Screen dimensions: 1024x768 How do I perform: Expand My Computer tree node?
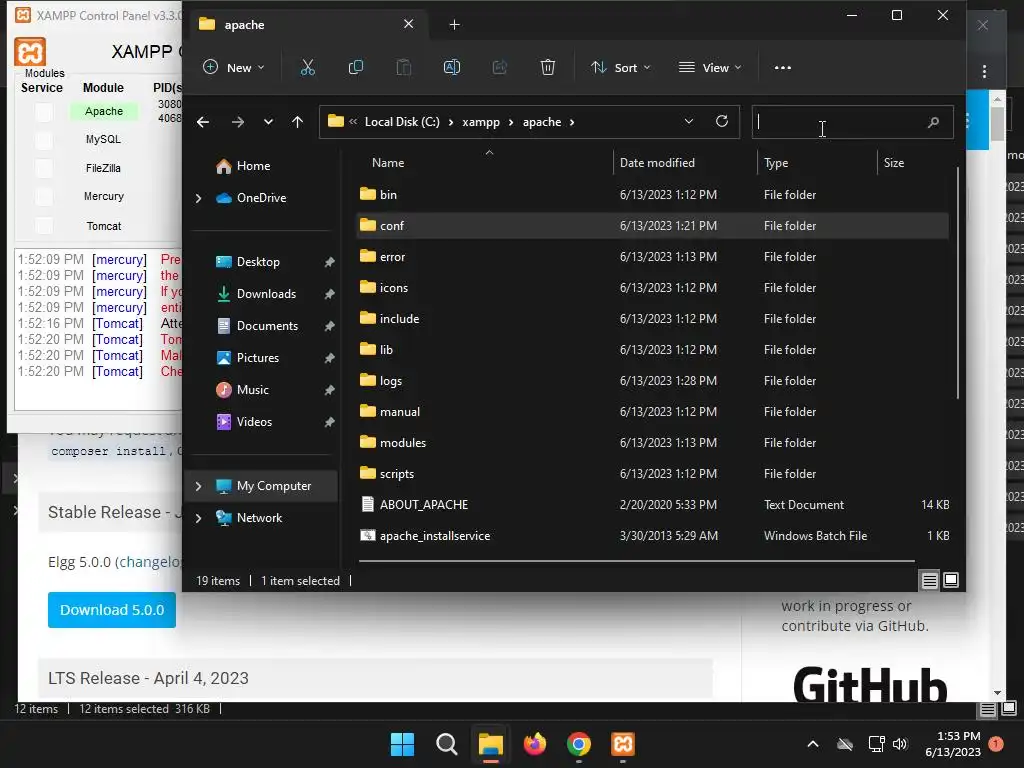coord(199,486)
